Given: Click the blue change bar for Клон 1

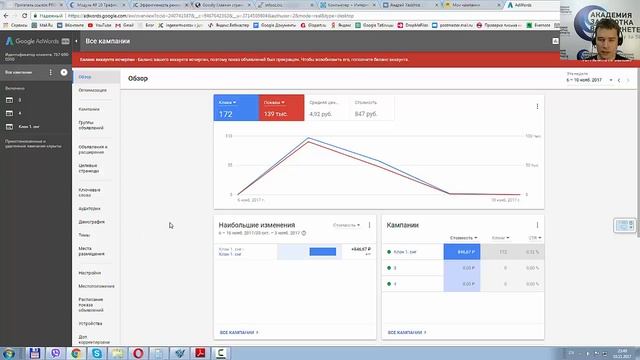Looking at the screenshot, I should [323, 251].
